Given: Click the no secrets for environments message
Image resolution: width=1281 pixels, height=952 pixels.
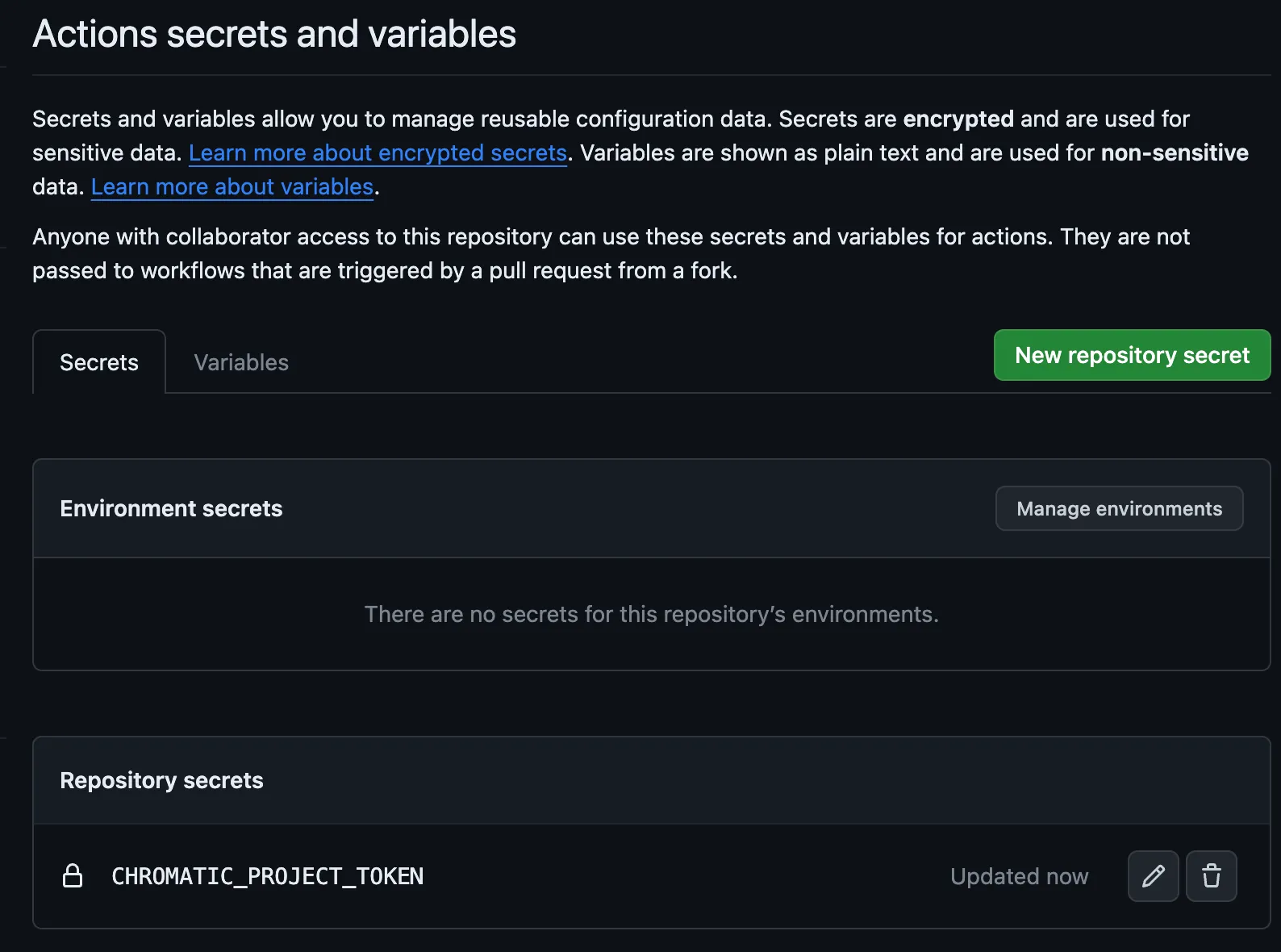Looking at the screenshot, I should (651, 615).
